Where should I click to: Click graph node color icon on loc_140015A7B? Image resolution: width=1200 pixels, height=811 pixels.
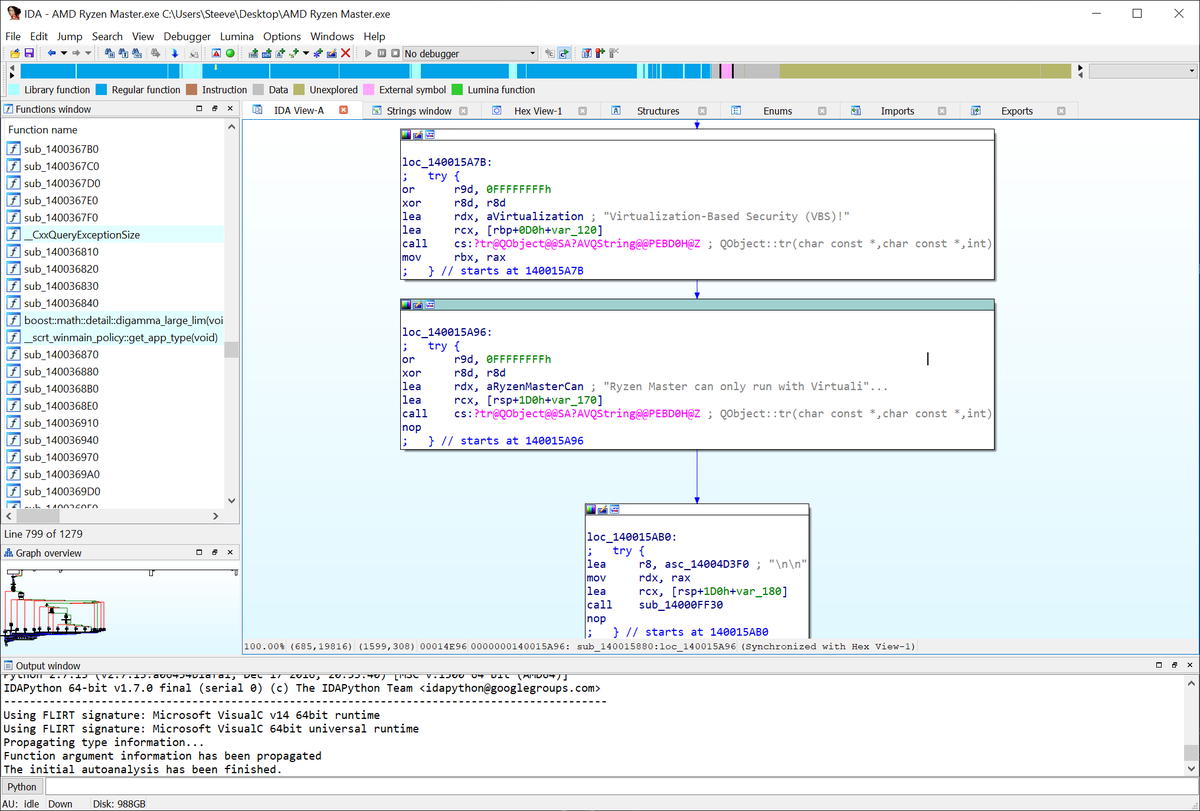(406, 135)
